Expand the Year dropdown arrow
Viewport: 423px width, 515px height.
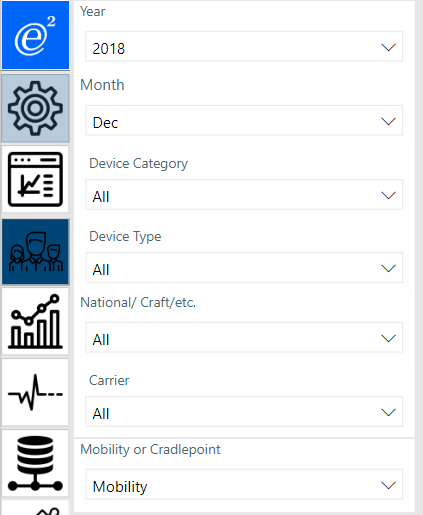pos(388,47)
